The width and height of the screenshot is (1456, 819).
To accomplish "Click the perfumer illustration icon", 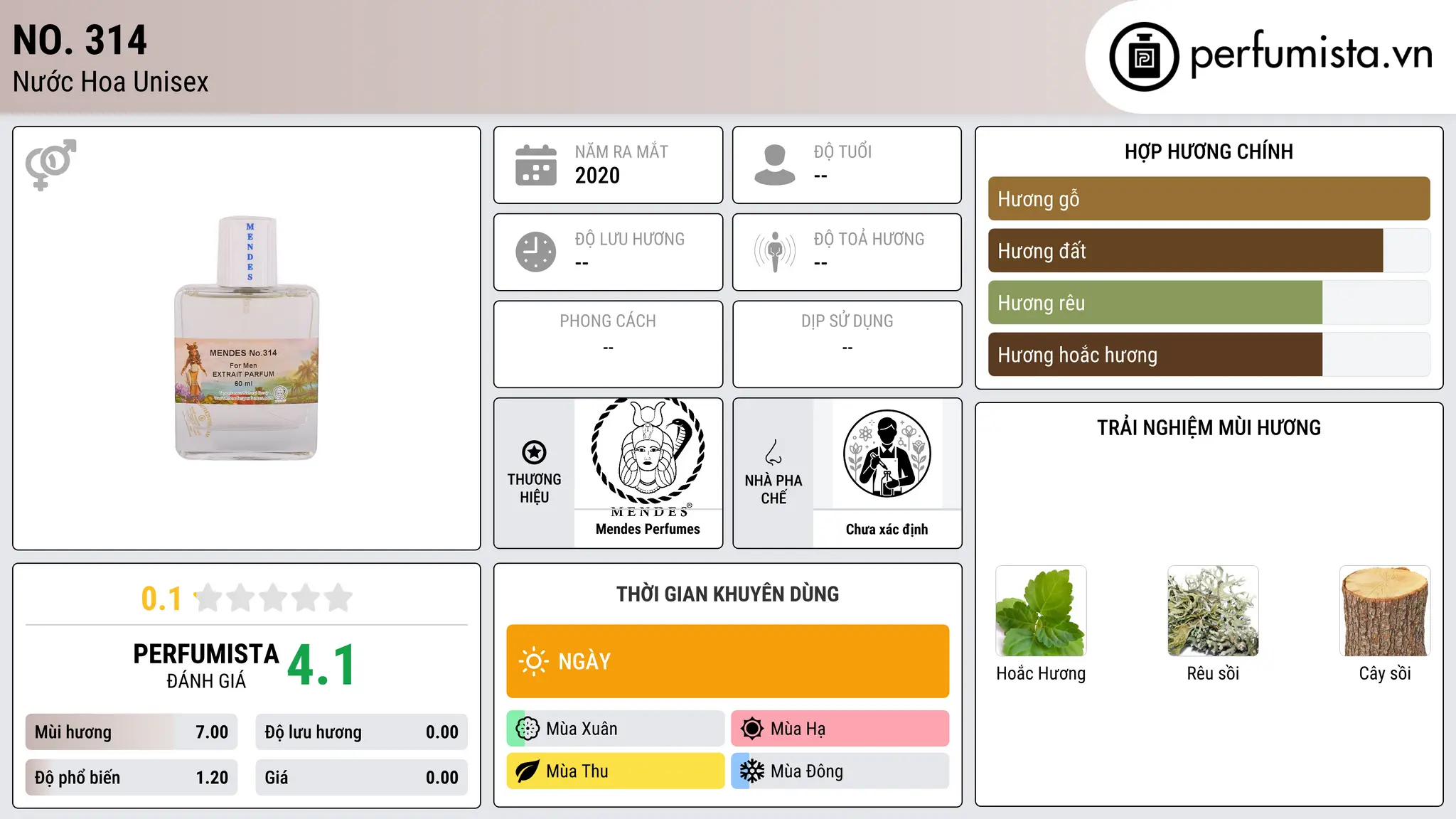I will click(887, 454).
